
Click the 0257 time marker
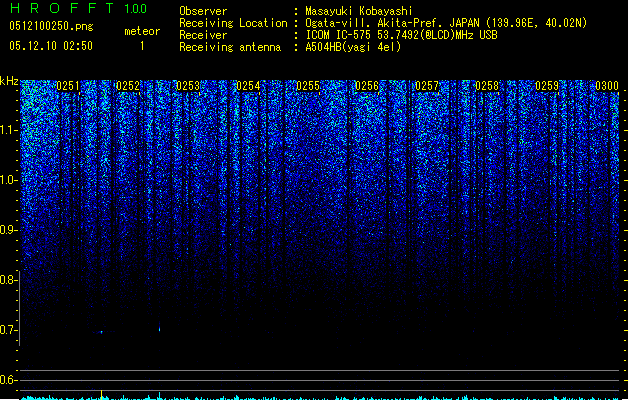click(x=427, y=86)
